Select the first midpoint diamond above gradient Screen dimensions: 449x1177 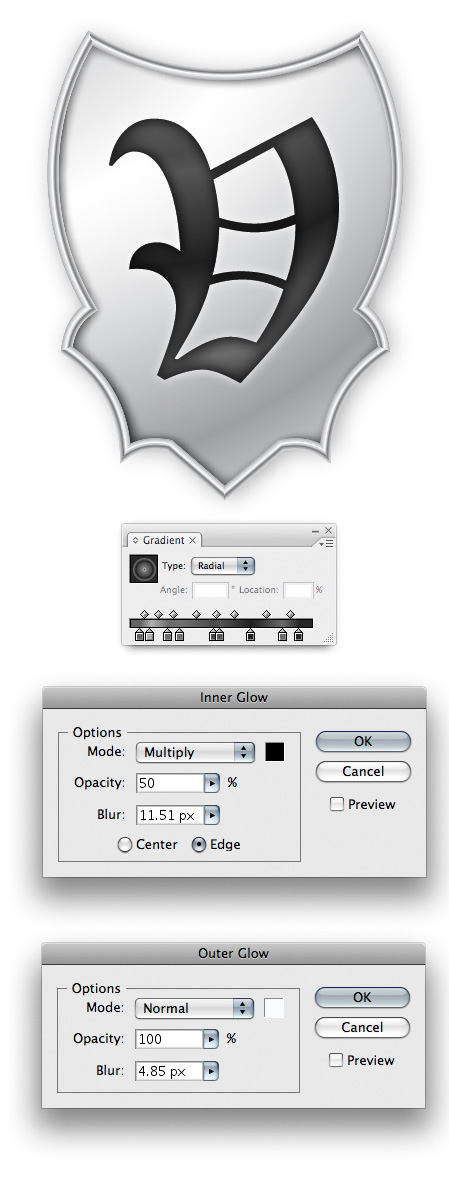144,614
